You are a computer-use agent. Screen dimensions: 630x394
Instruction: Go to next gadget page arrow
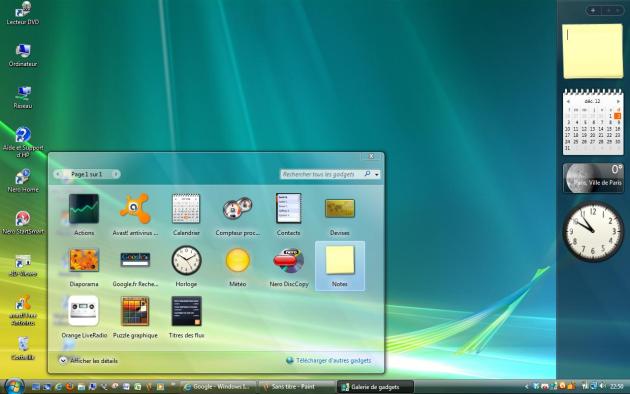[115, 174]
